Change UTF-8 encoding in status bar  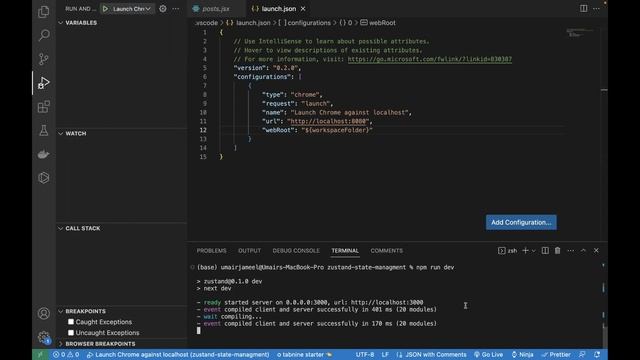[x=364, y=355]
